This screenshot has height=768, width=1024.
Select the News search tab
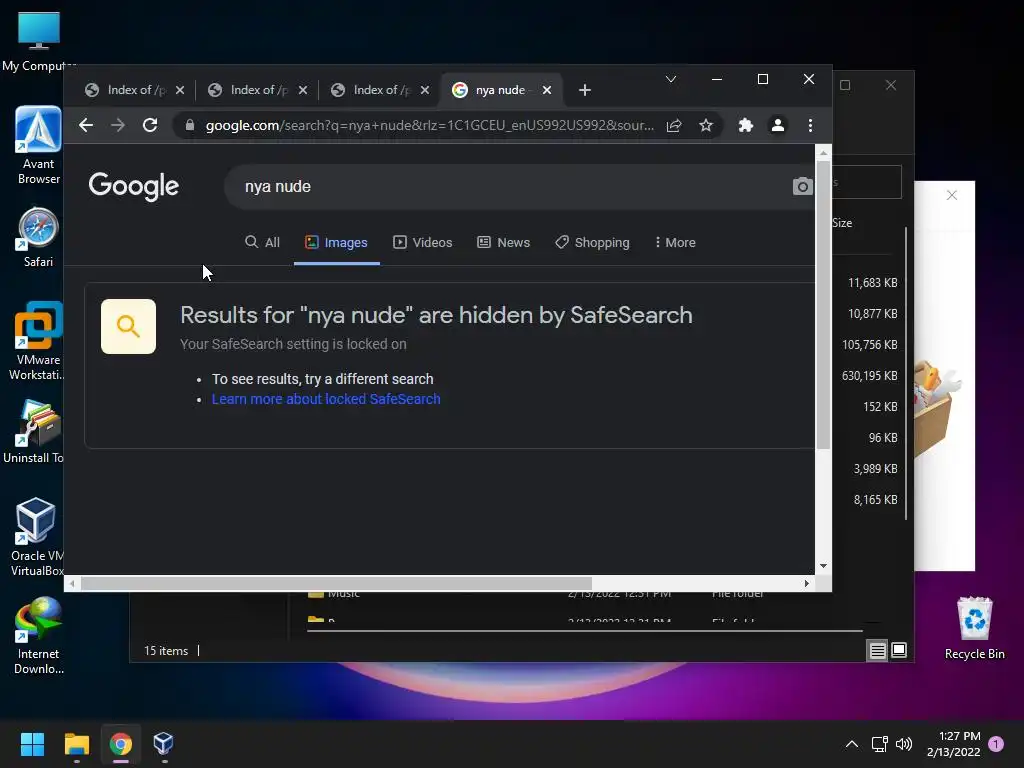tap(504, 242)
